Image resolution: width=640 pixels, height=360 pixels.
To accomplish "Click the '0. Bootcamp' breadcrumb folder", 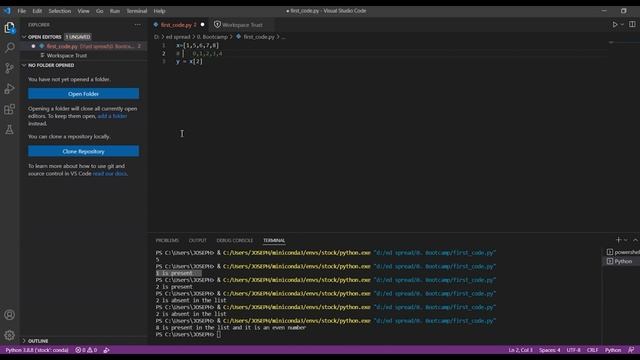I will pos(212,37).
